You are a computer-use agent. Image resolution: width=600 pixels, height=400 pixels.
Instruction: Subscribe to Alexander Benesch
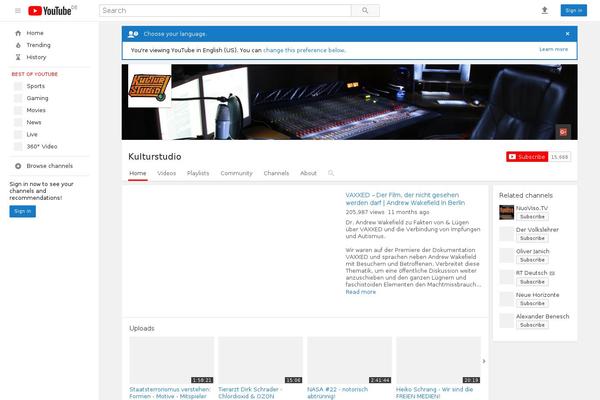click(532, 325)
